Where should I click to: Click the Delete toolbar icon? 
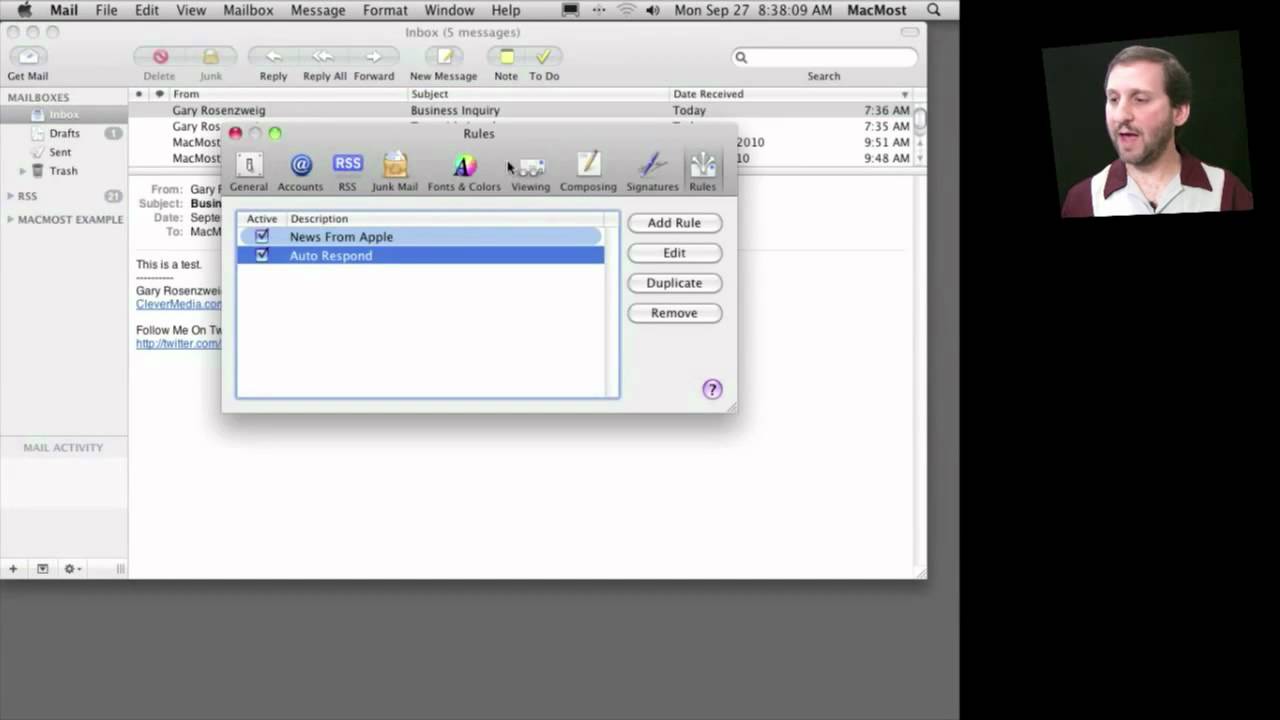coord(160,57)
